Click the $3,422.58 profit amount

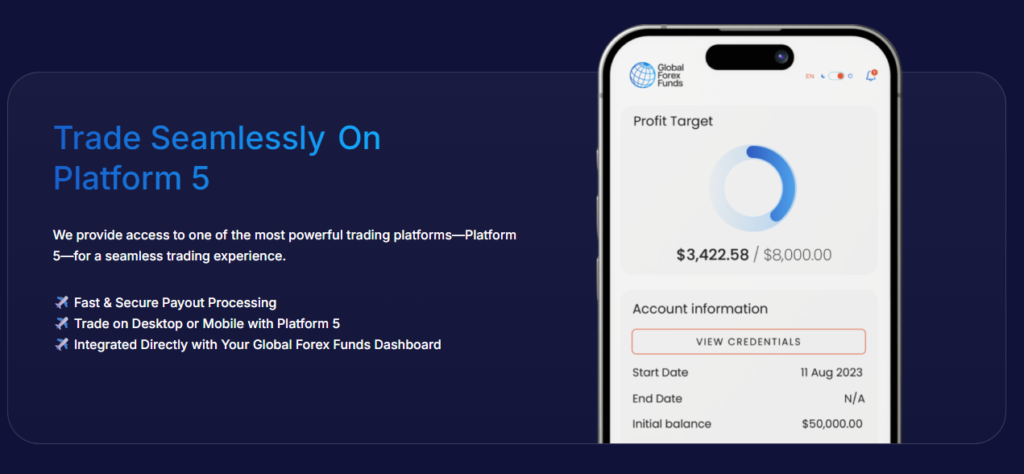pyautogui.click(x=712, y=255)
